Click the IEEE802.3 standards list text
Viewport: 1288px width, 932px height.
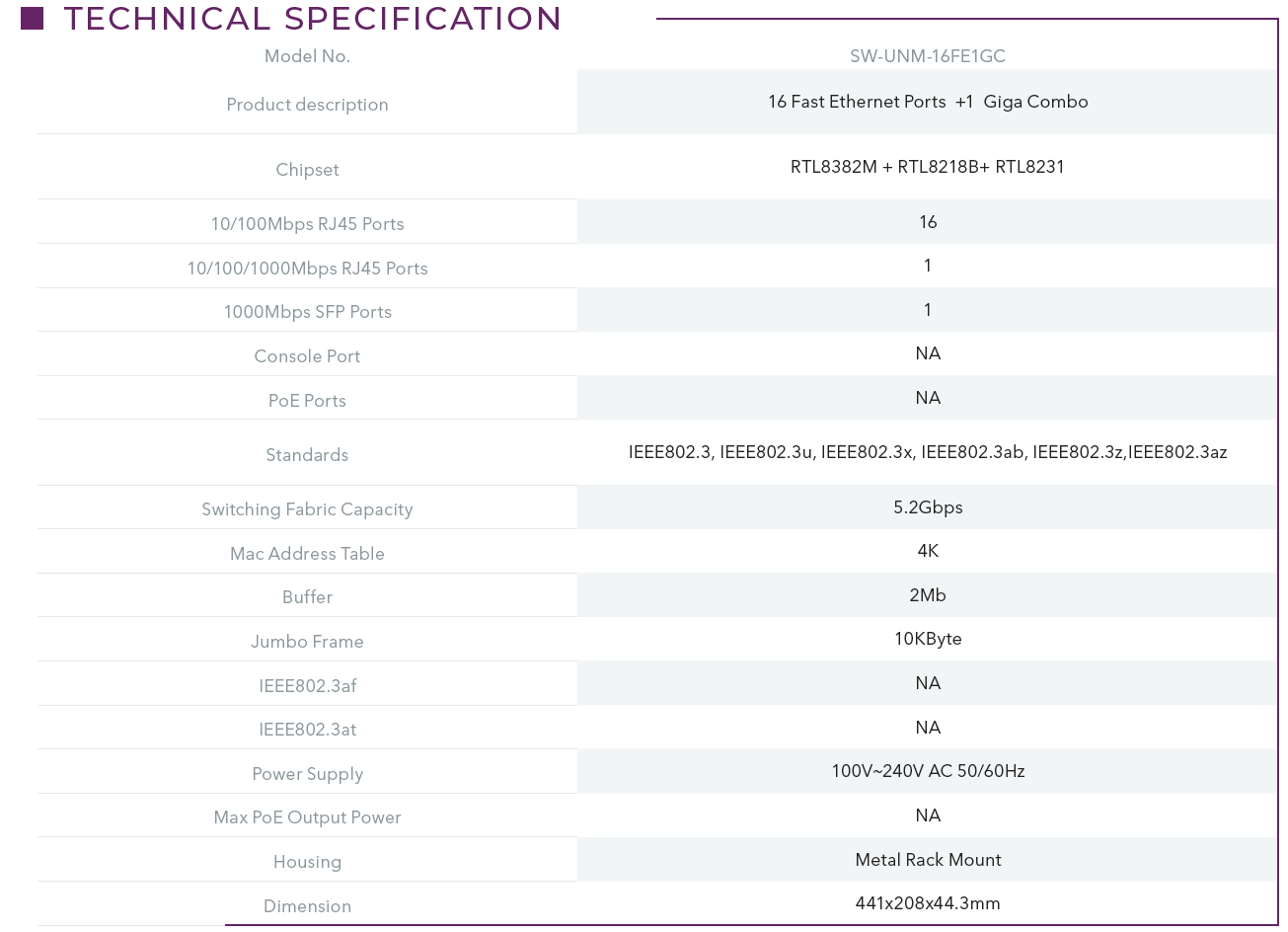point(928,452)
